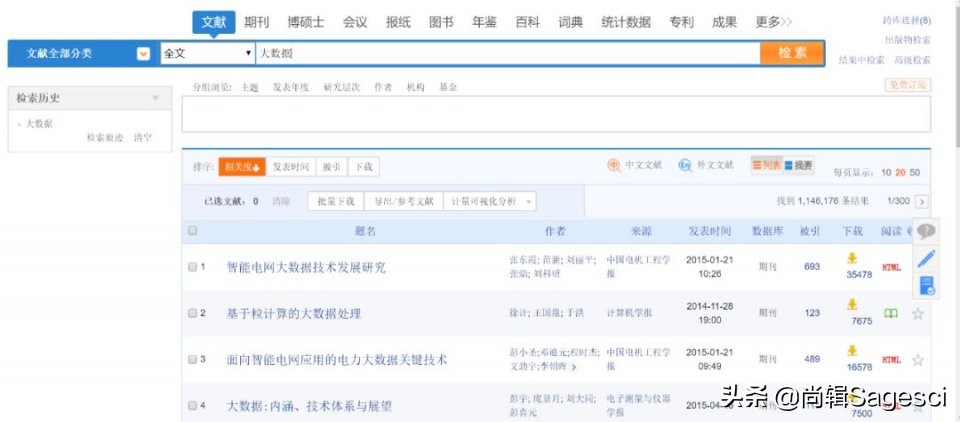Check the box for row 4

pos(192,405)
